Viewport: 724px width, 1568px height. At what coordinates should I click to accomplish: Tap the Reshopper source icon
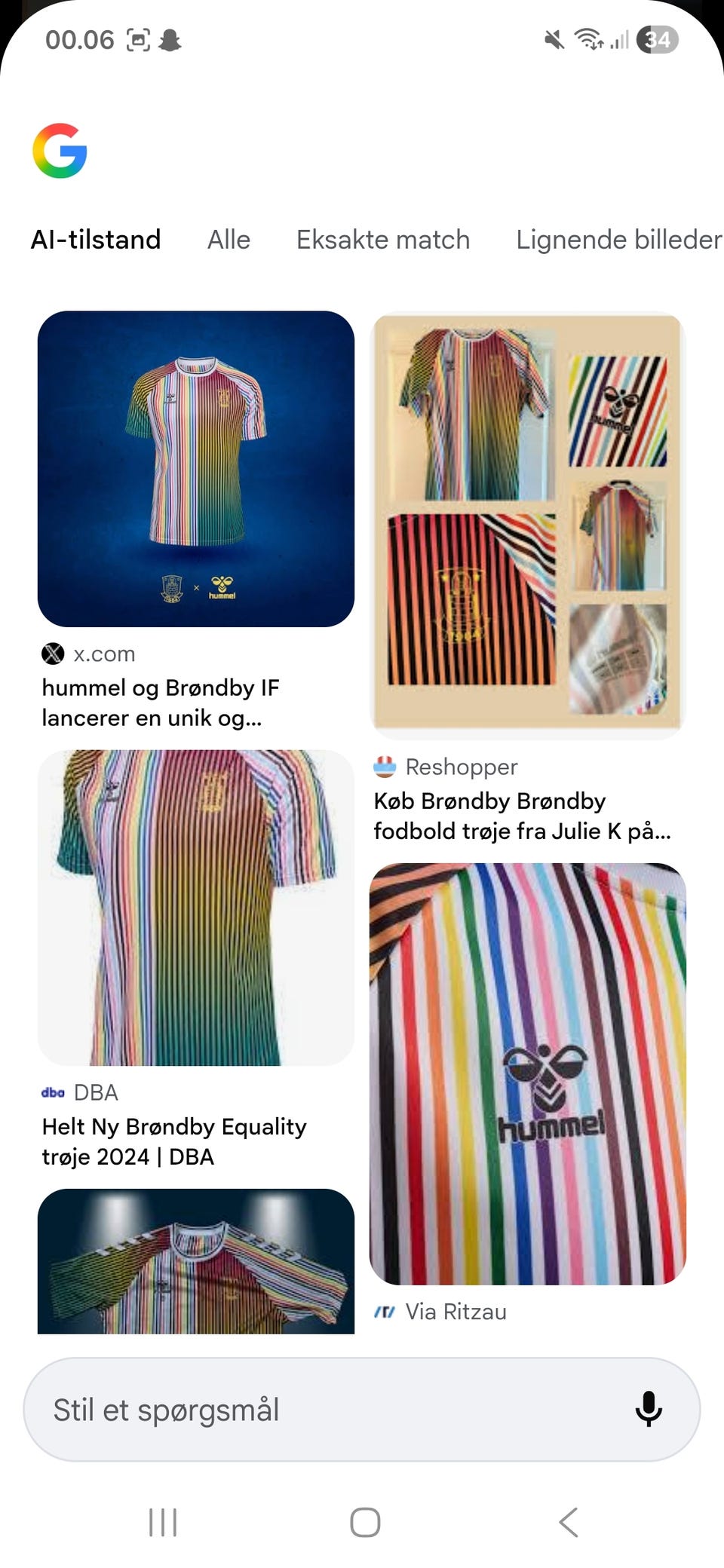[x=385, y=767]
